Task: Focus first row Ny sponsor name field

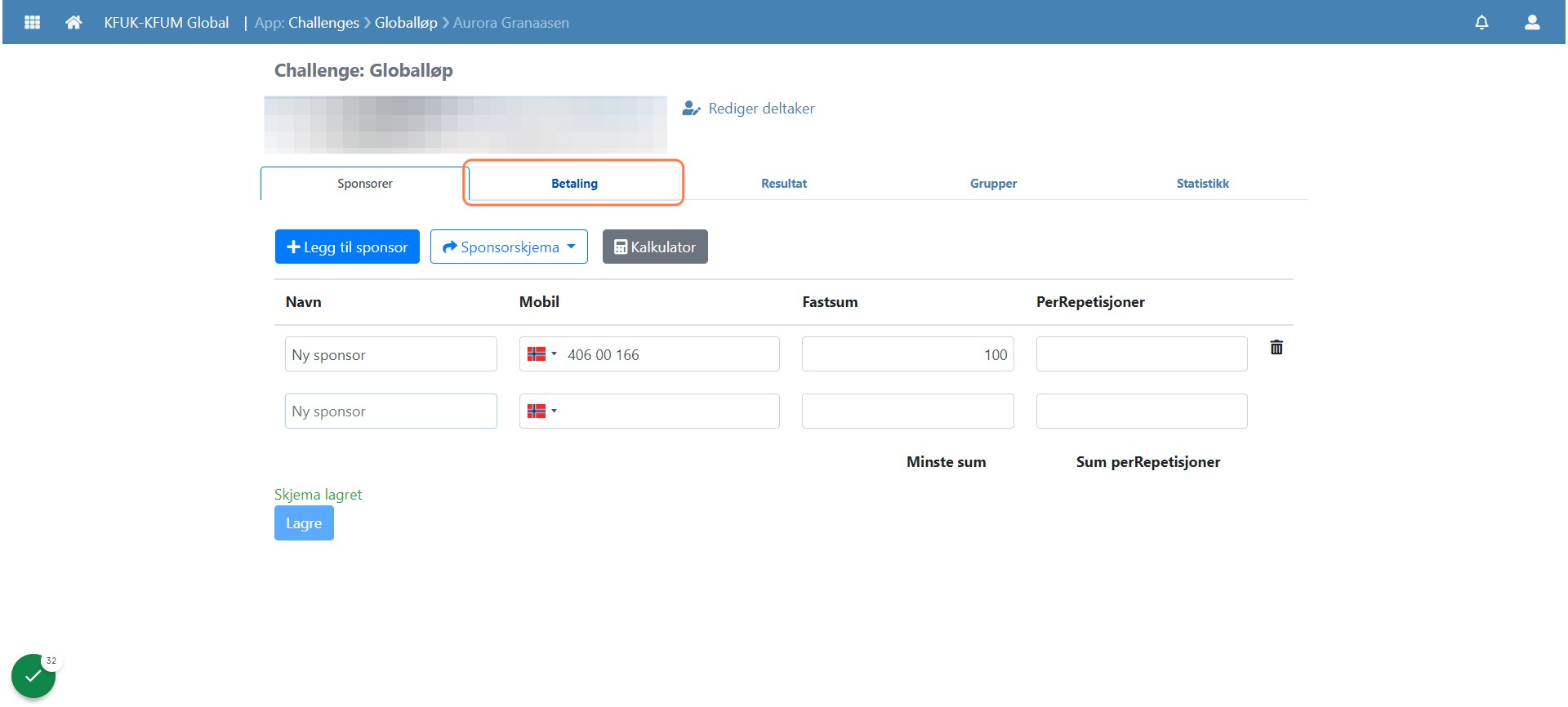Action: click(391, 354)
